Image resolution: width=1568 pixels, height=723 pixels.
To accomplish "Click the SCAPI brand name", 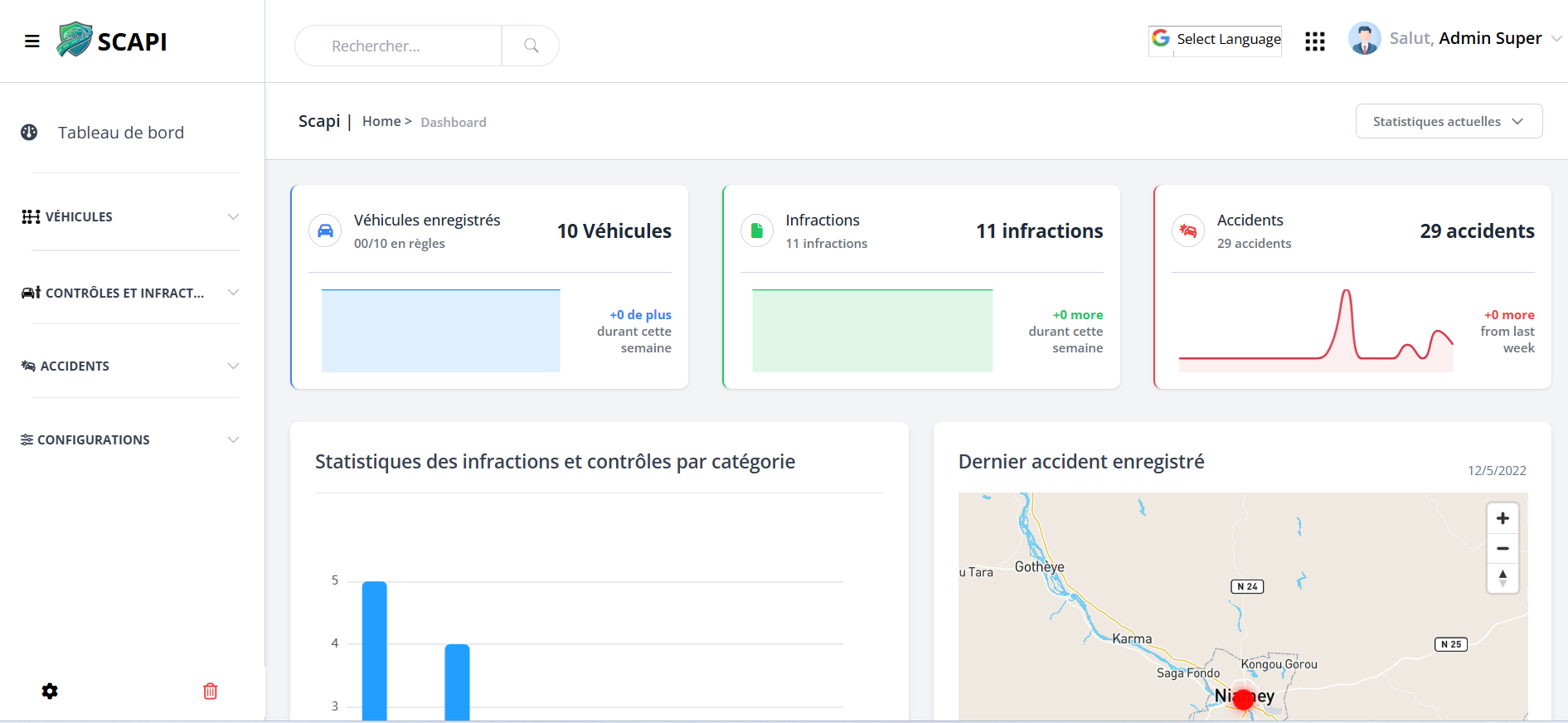I will [x=132, y=41].
